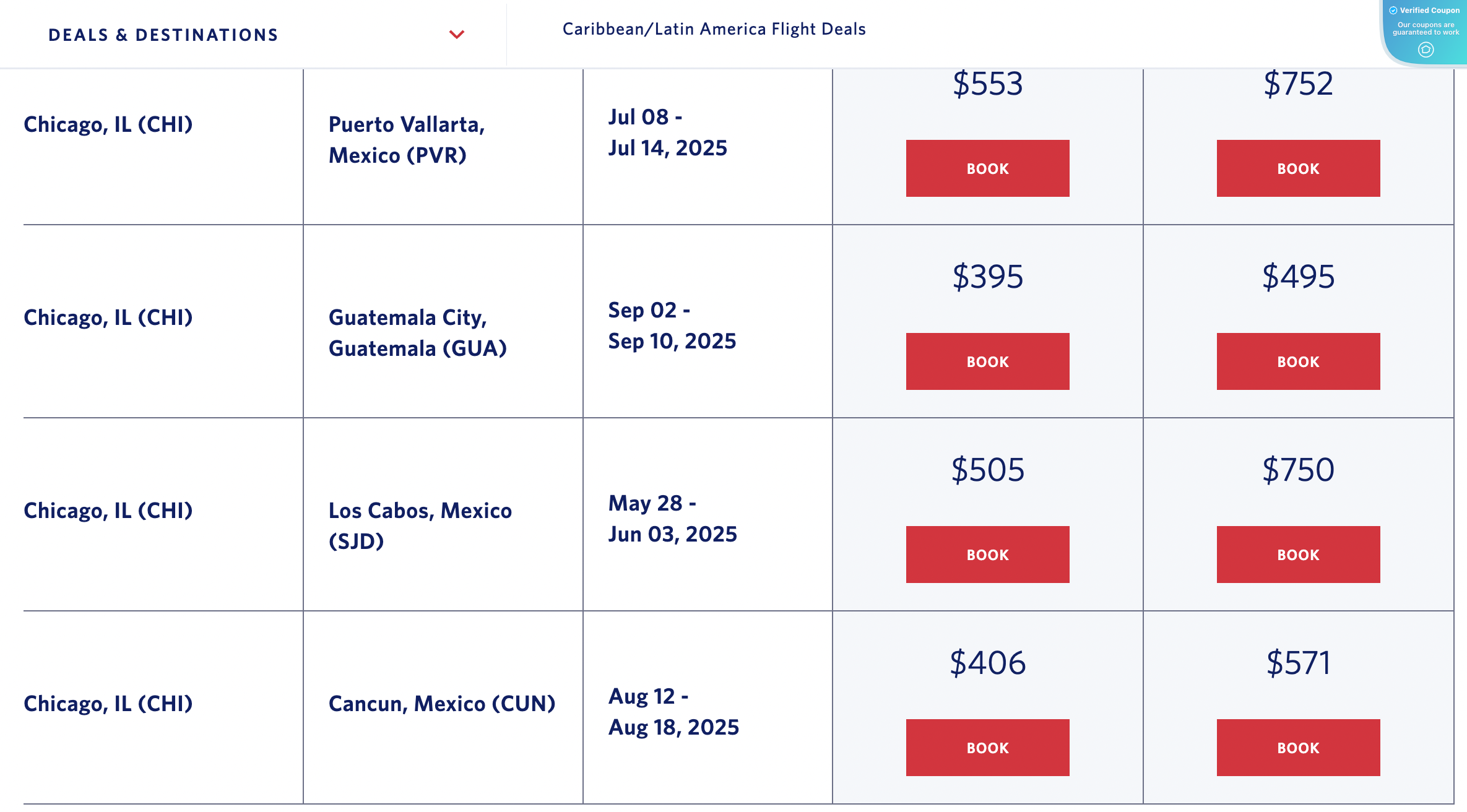Select the Caribbean/Latin America Flight Deals heading
The width and height of the screenshot is (1467, 812).
[714, 28]
